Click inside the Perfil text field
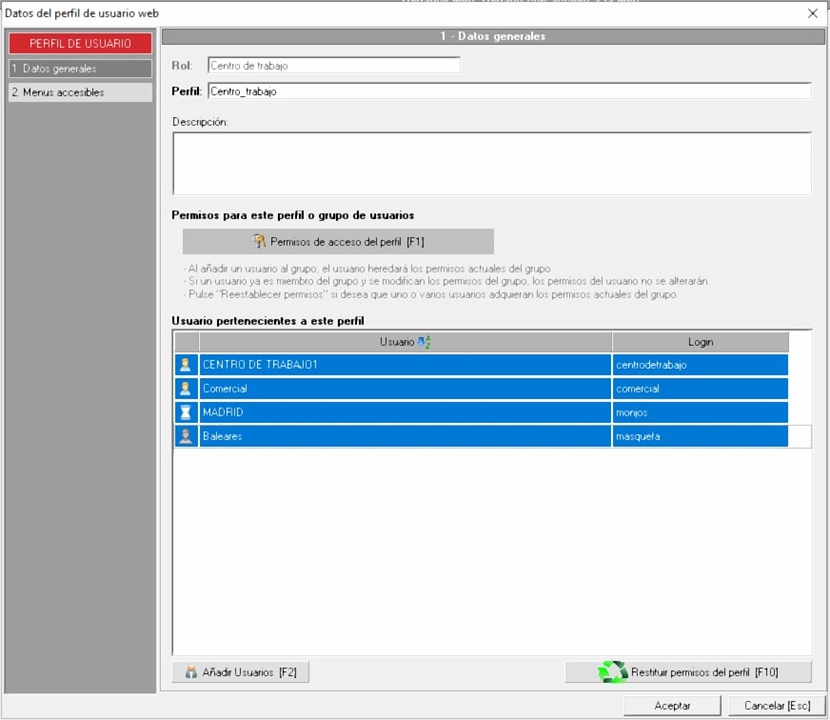830x720 pixels. [x=508, y=91]
